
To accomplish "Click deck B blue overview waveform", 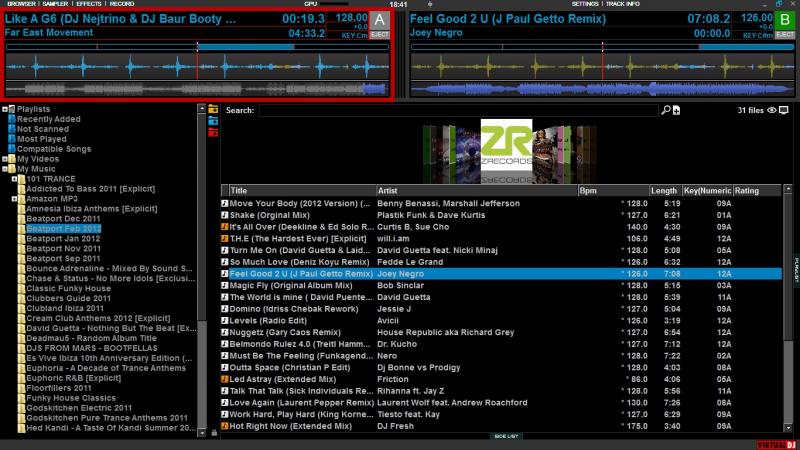I will point(603,89).
